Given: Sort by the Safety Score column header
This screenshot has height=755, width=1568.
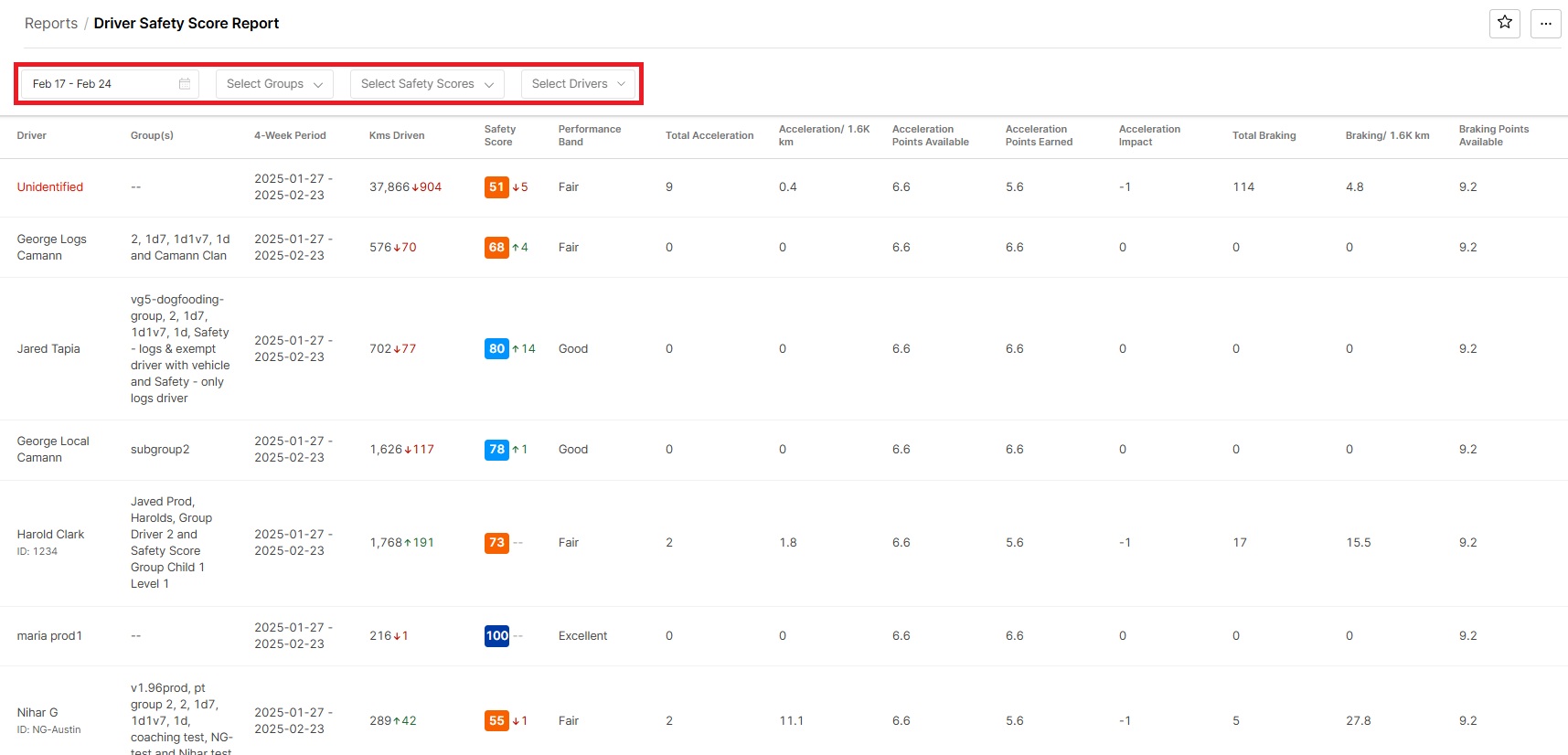Looking at the screenshot, I should tap(500, 136).
